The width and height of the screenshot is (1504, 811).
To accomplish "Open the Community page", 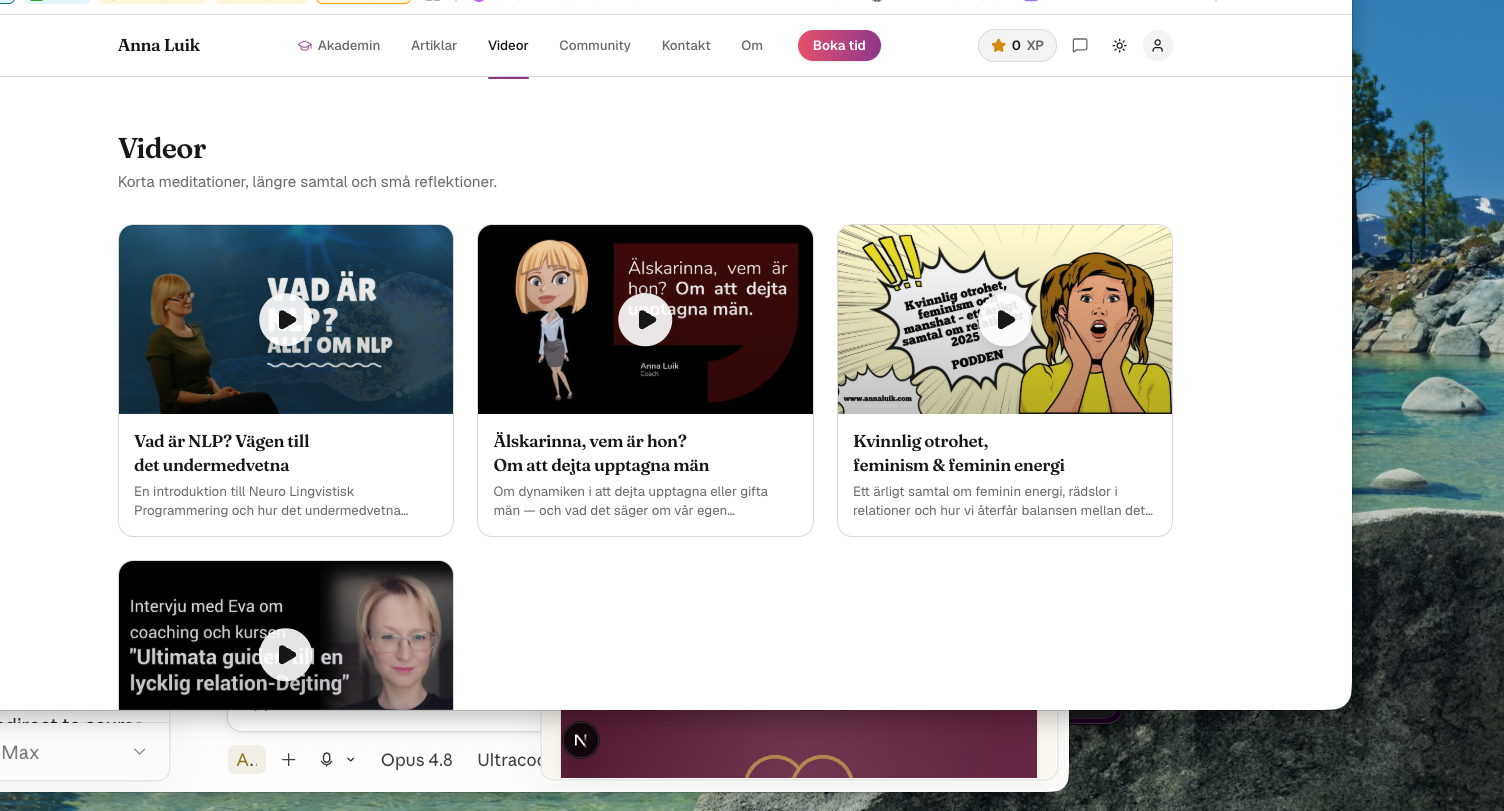I will pyautogui.click(x=595, y=45).
